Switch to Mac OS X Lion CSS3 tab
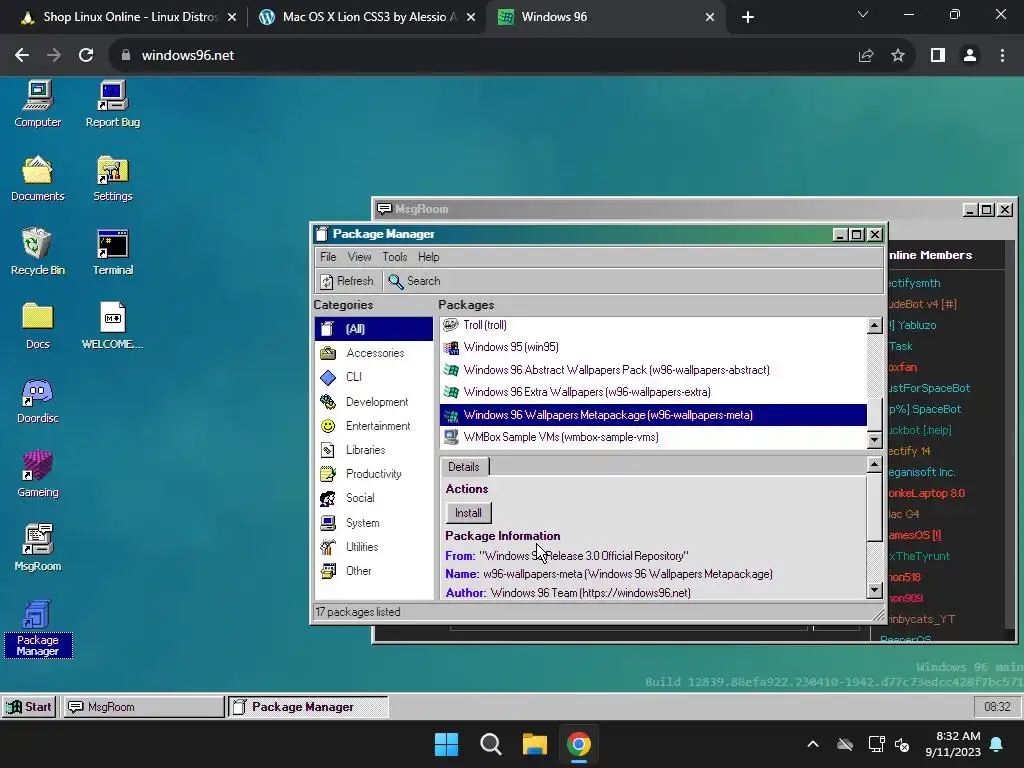Viewport: 1024px width, 768px height. point(367,17)
